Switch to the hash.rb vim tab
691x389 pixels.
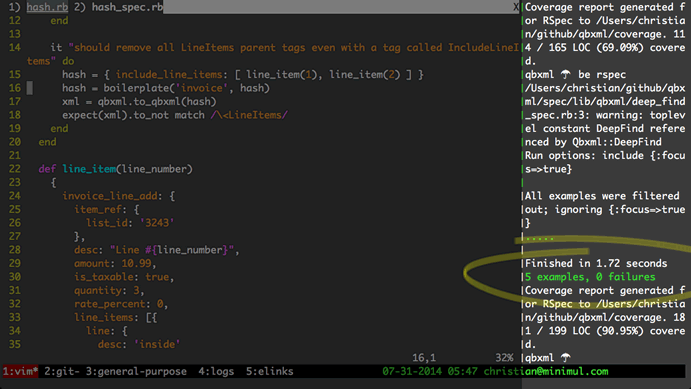(x=47, y=7)
